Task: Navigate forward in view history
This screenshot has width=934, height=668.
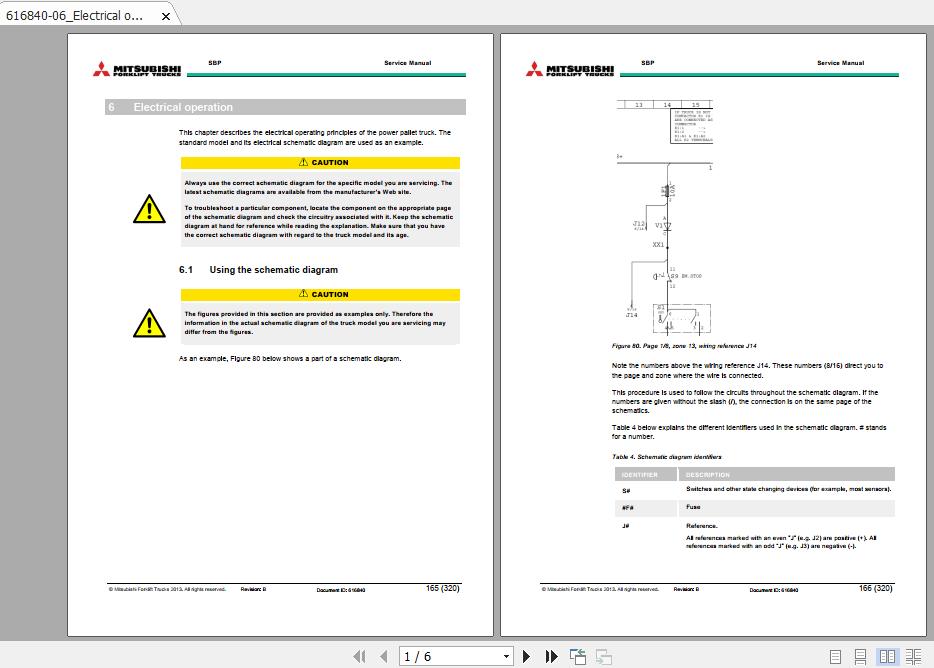Action: pyautogui.click(x=603, y=656)
